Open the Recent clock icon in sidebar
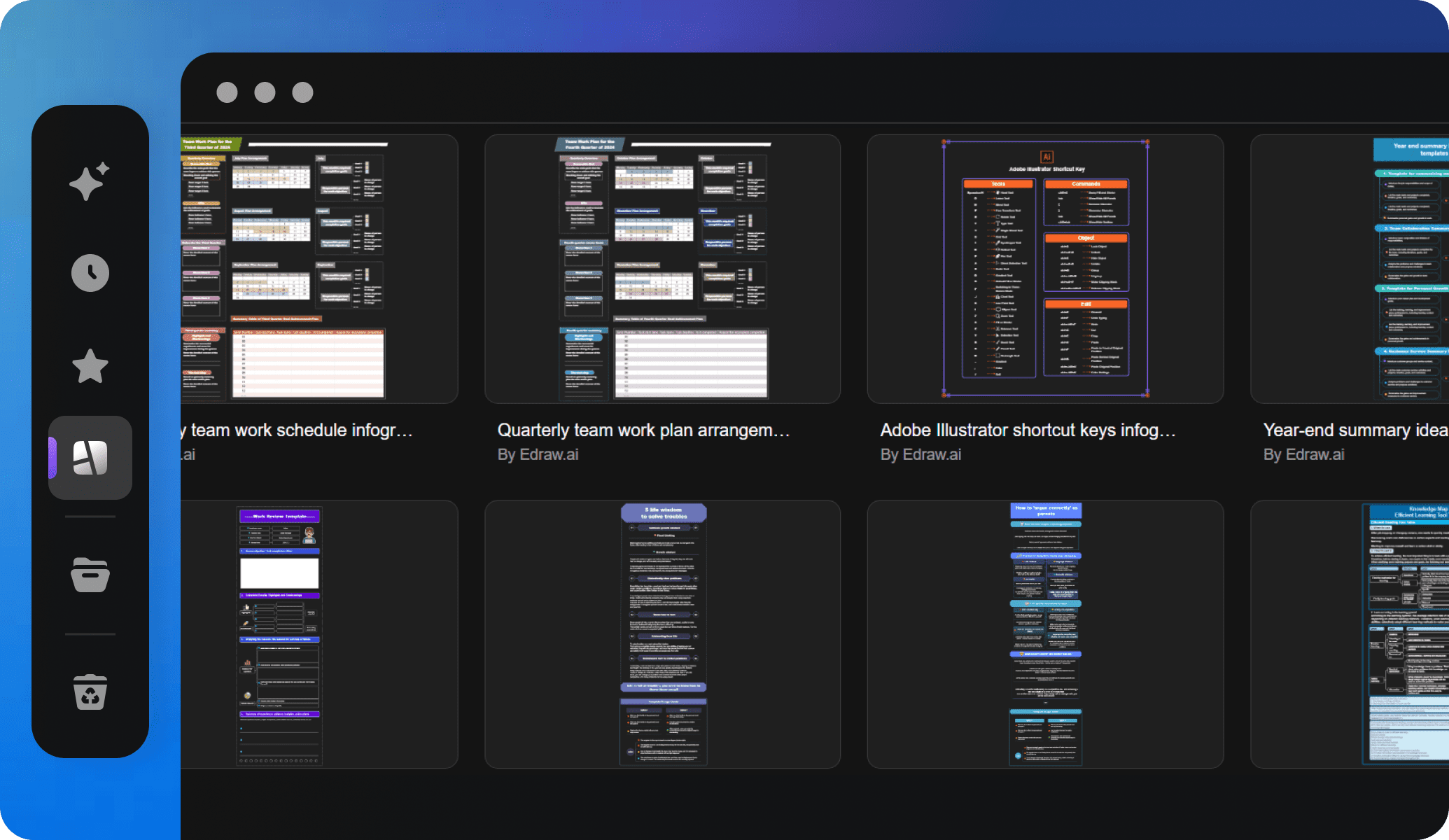 tap(90, 273)
